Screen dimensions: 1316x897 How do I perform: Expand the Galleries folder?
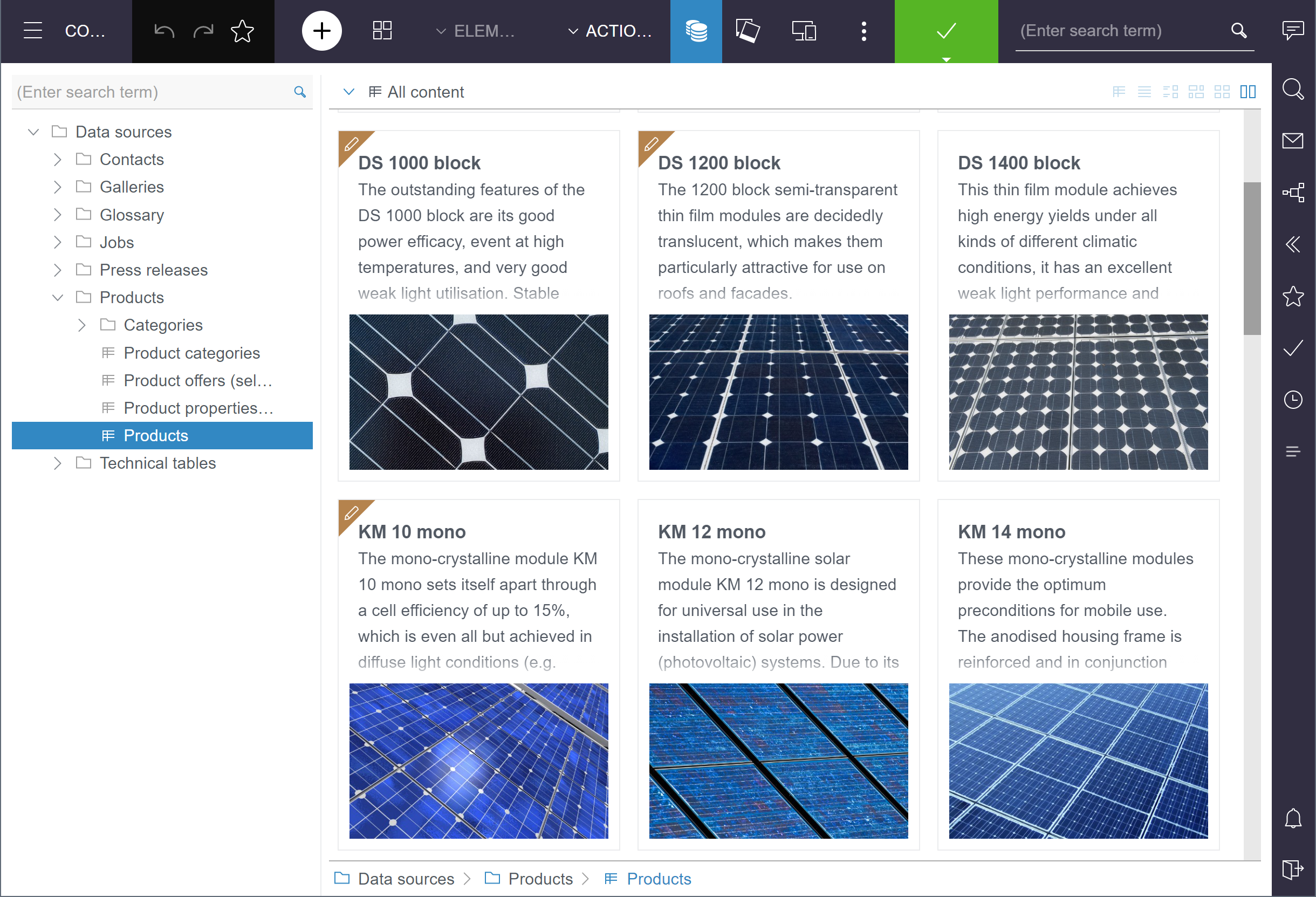(57, 187)
